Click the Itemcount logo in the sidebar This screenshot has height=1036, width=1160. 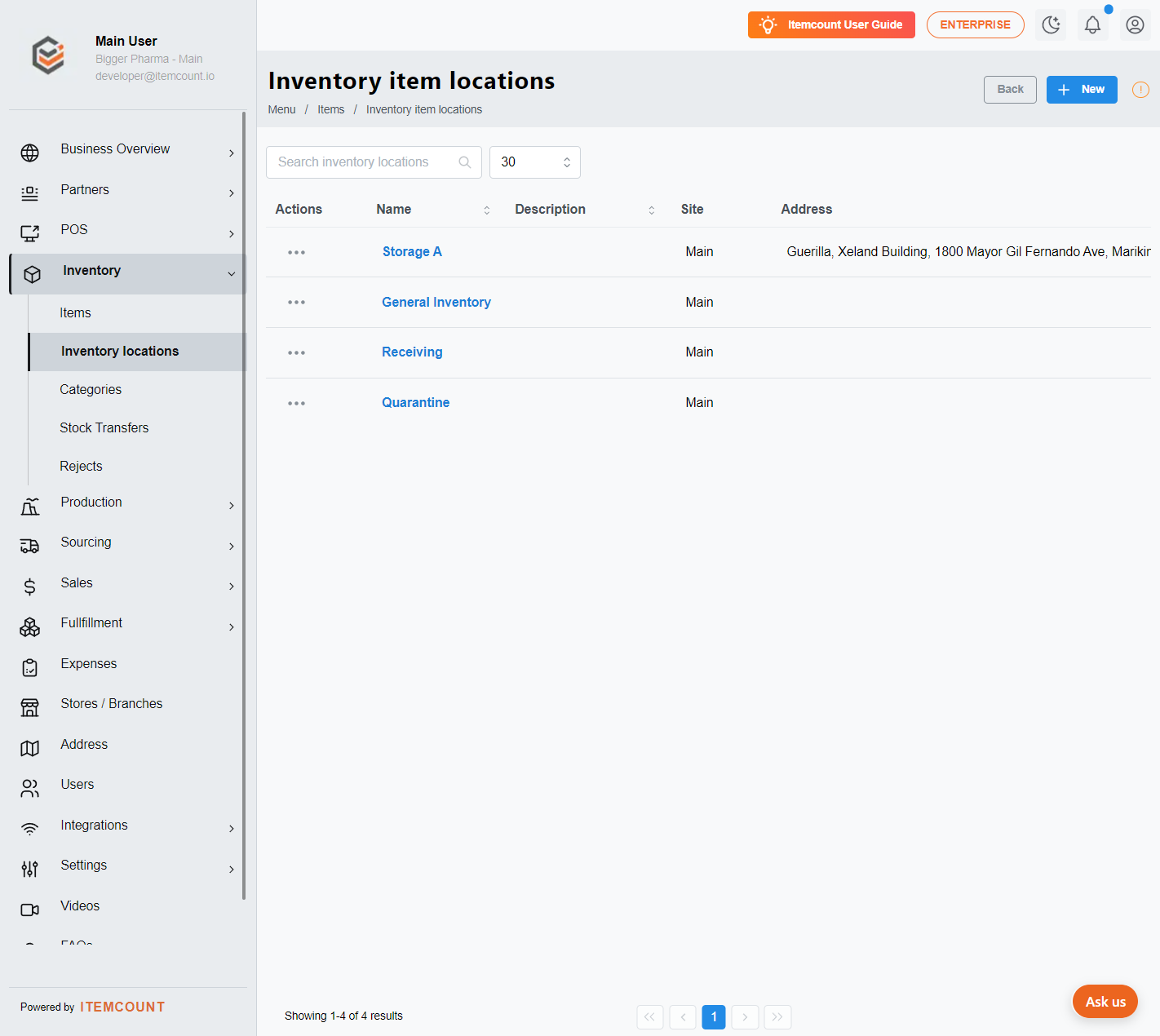(48, 55)
